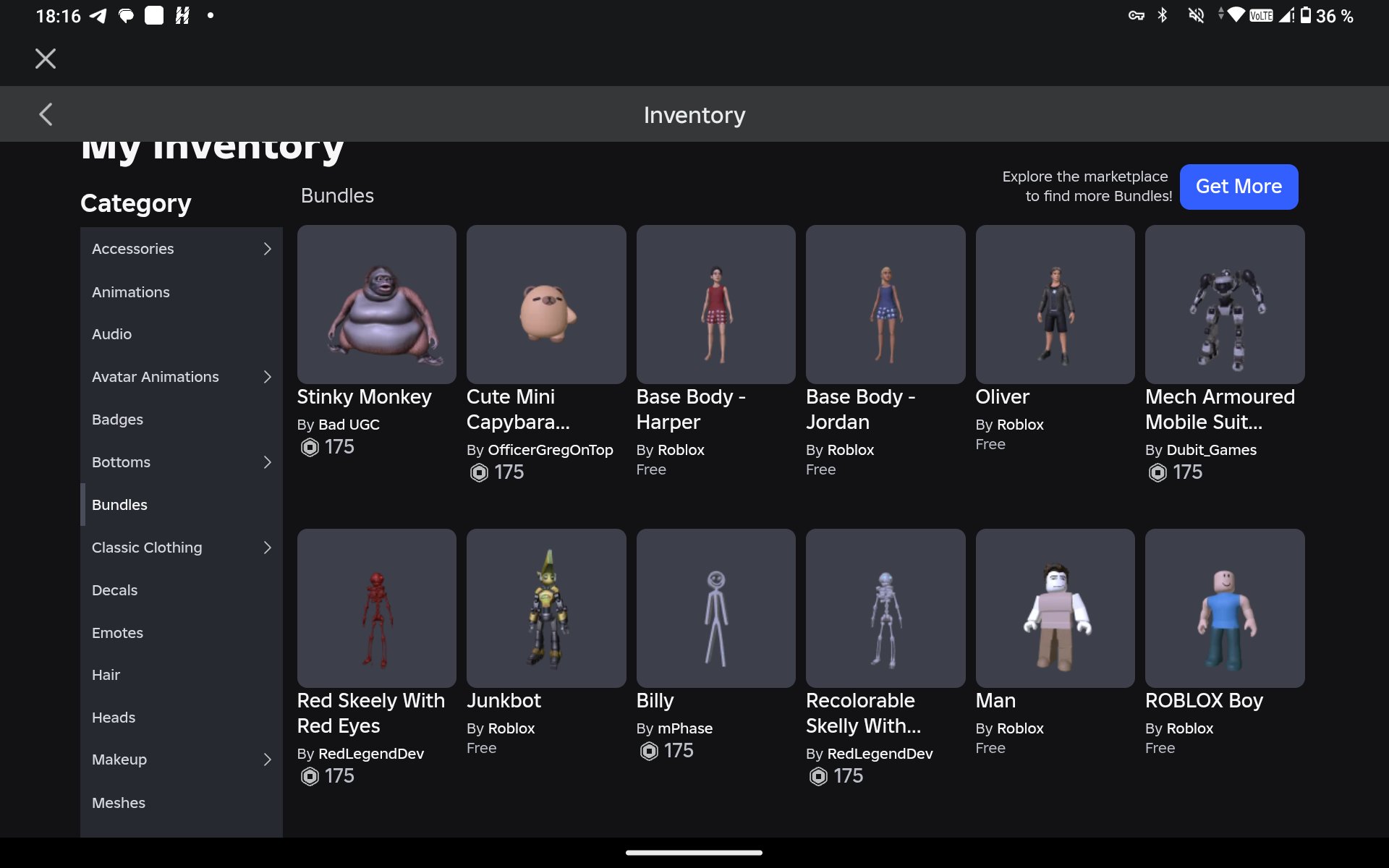Expand the Makeup category chevron

click(x=267, y=759)
